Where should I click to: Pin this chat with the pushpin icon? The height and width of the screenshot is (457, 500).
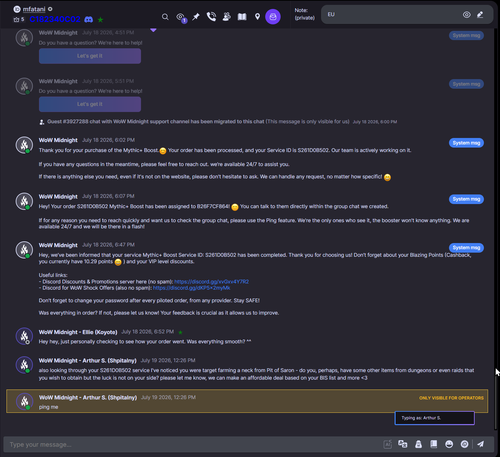(x=196, y=17)
